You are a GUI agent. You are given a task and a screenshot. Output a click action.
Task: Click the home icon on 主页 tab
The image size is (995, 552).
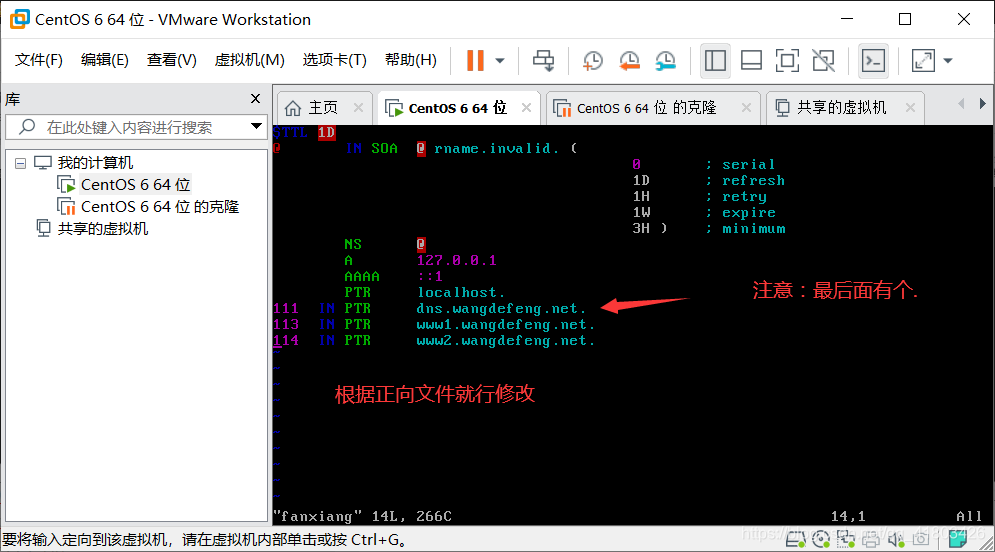tap(293, 108)
